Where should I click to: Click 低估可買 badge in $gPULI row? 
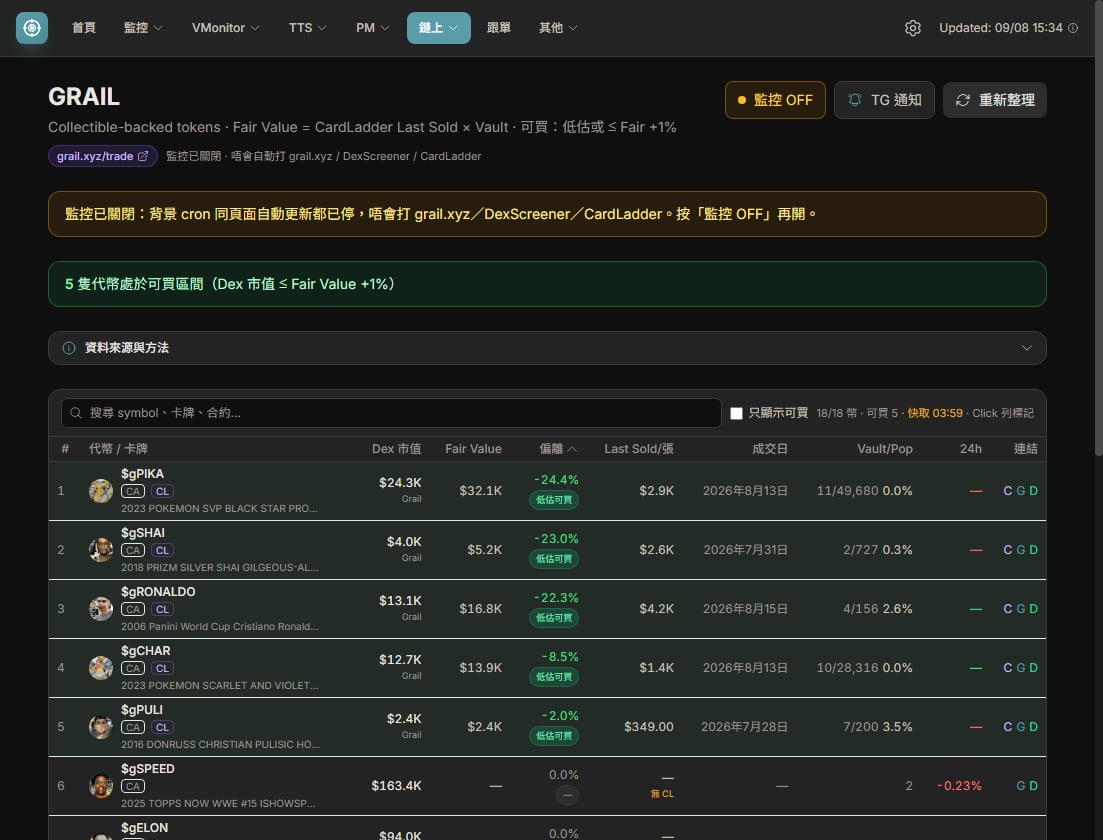(554, 736)
